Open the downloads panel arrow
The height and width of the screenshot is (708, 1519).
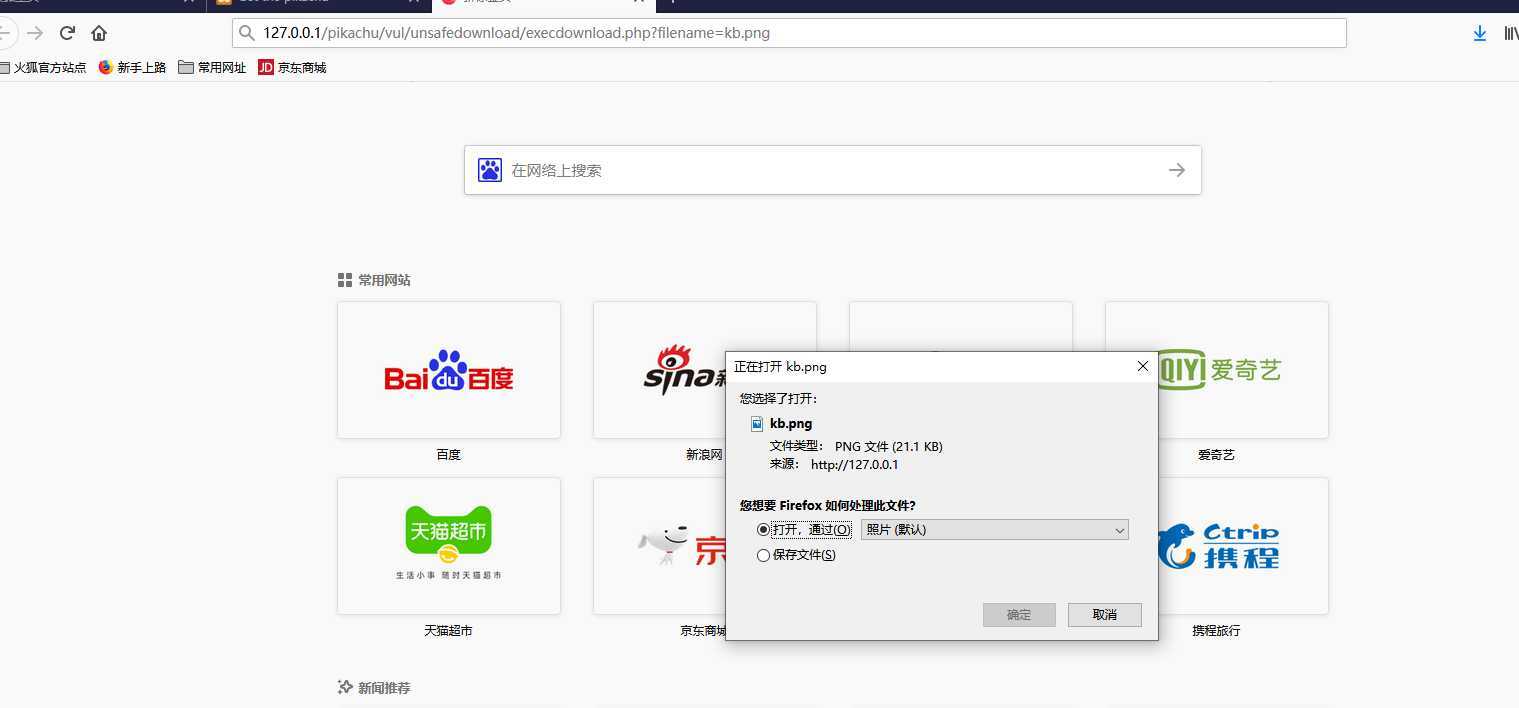coord(1480,33)
